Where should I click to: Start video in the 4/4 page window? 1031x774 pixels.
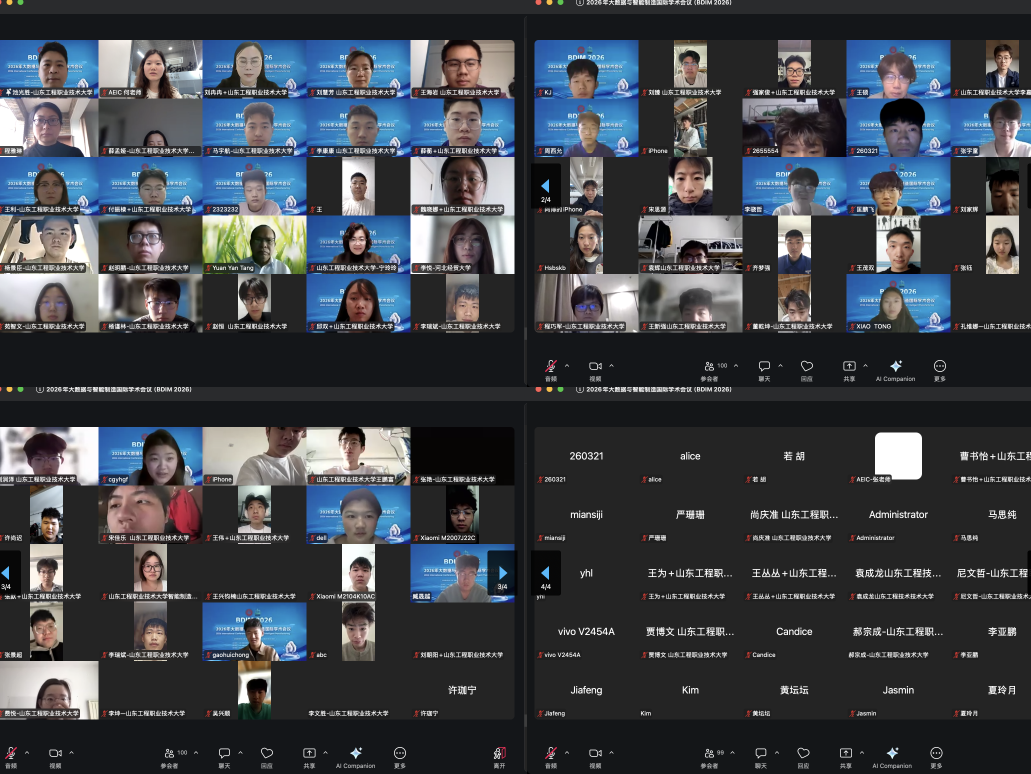click(x=595, y=754)
